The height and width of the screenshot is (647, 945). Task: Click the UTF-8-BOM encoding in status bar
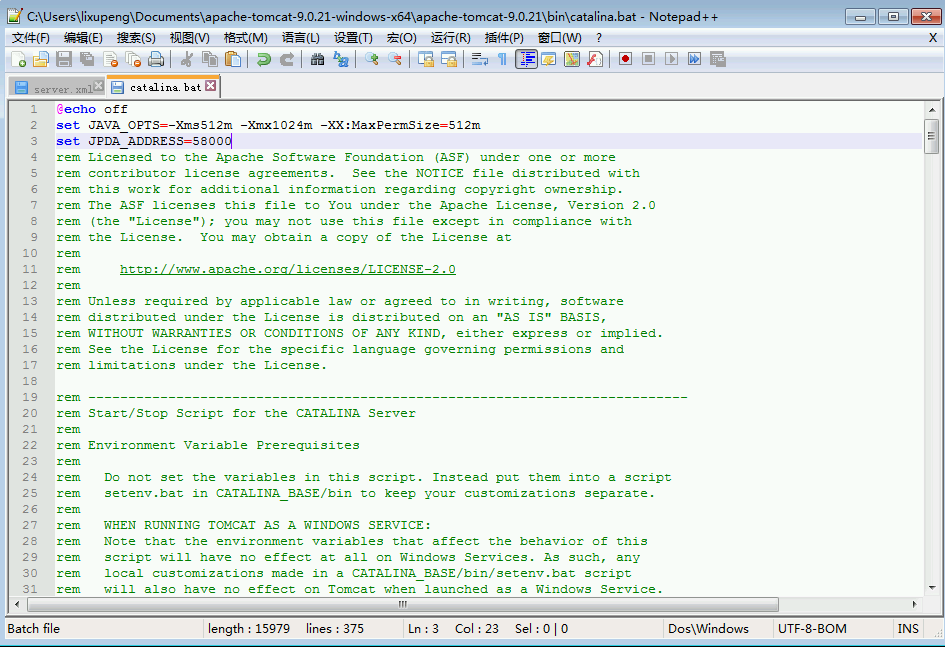click(812, 629)
